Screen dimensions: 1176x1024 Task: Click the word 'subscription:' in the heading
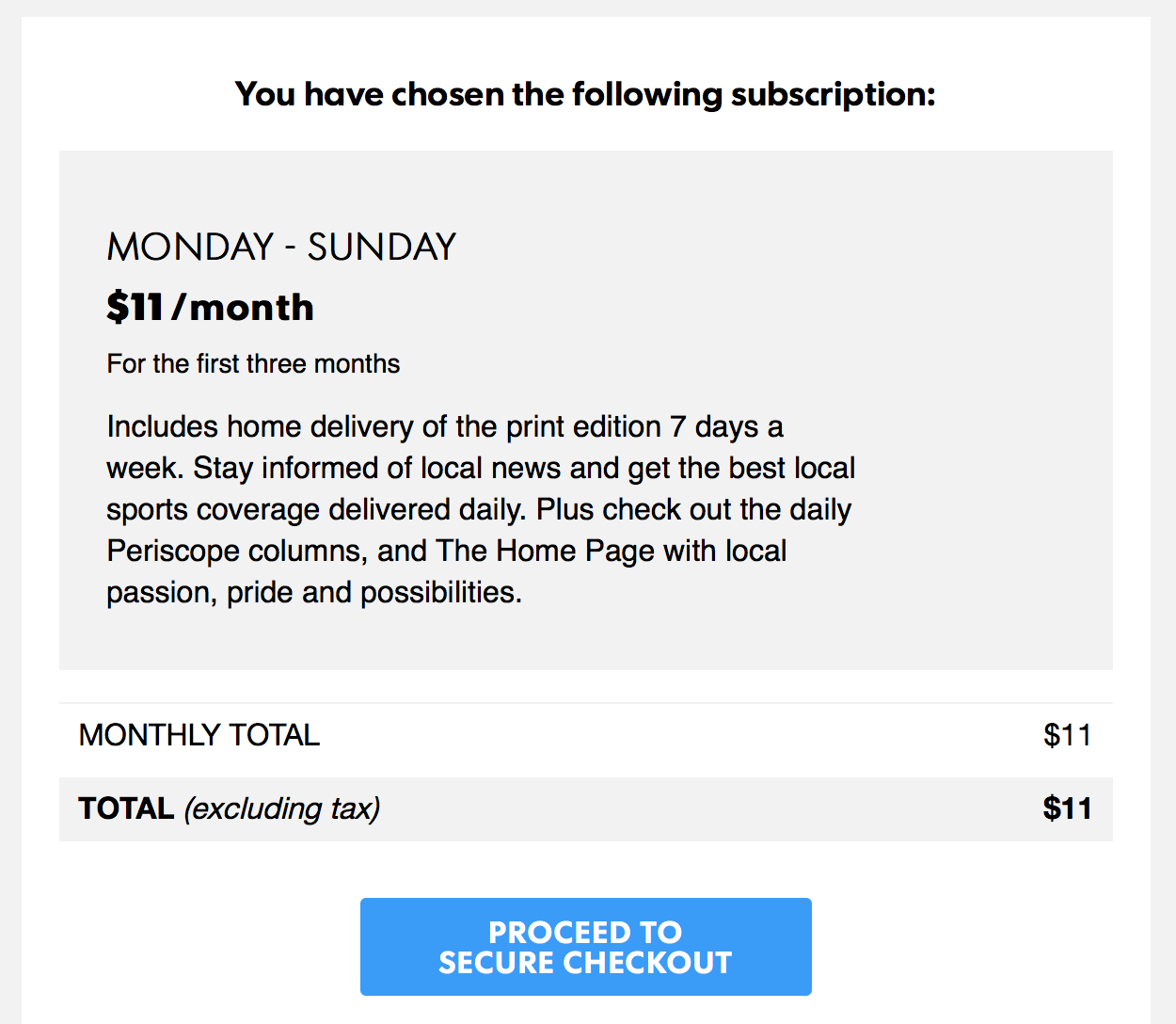coord(833,94)
